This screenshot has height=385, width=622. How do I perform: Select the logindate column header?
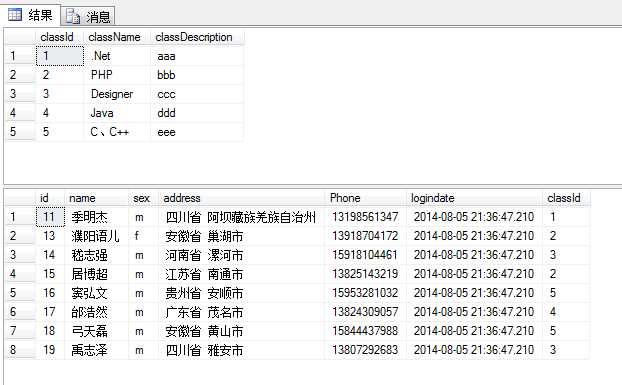474,198
